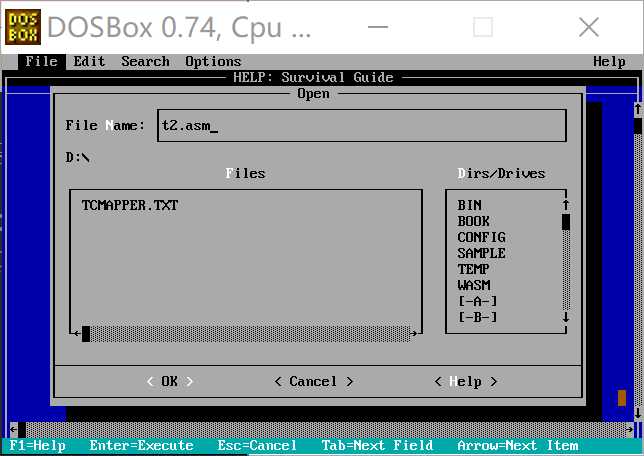Select the TEMP directory
644x456 pixels.
pos(474,269)
